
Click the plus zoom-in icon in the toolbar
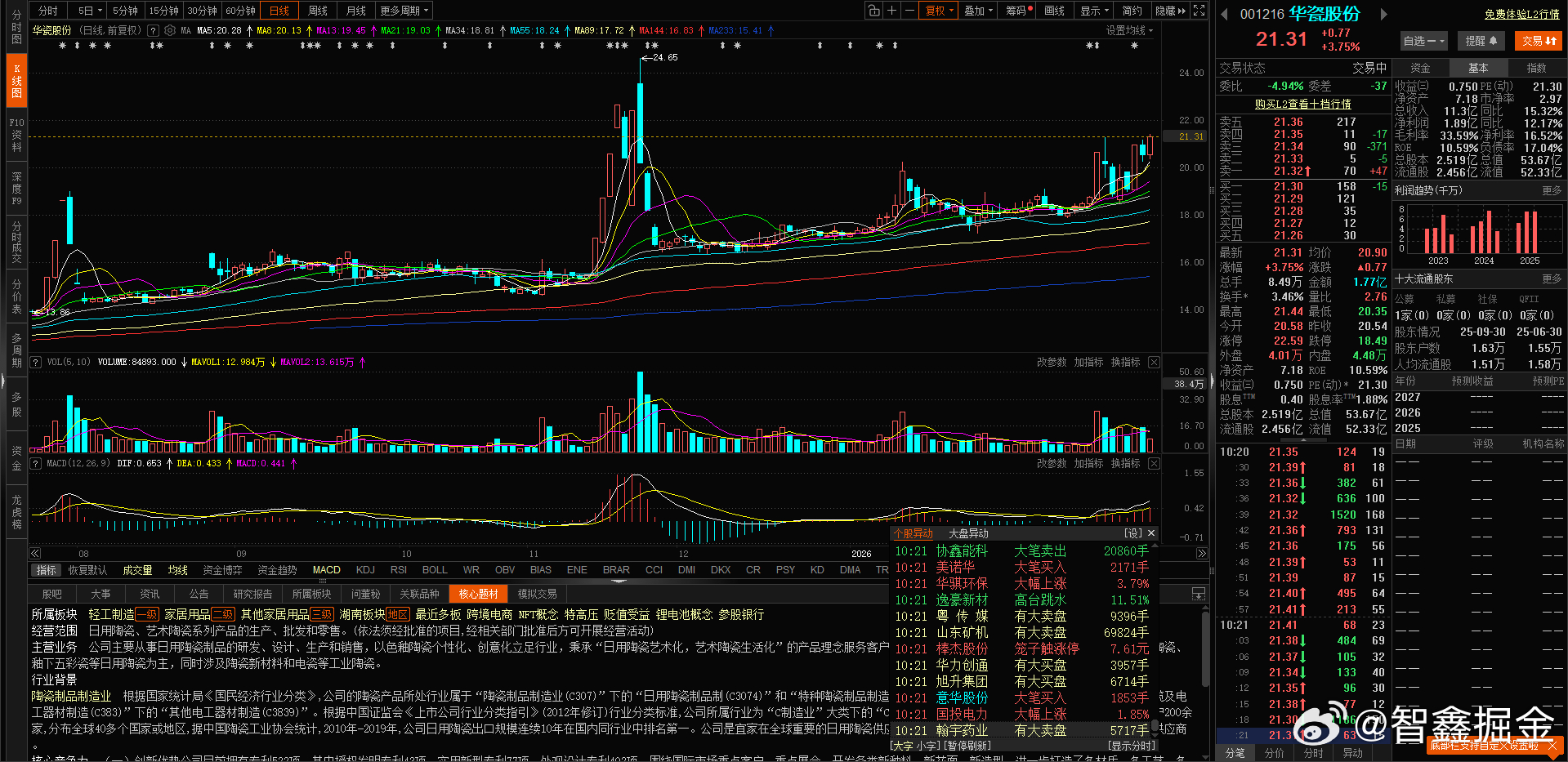coord(892,11)
